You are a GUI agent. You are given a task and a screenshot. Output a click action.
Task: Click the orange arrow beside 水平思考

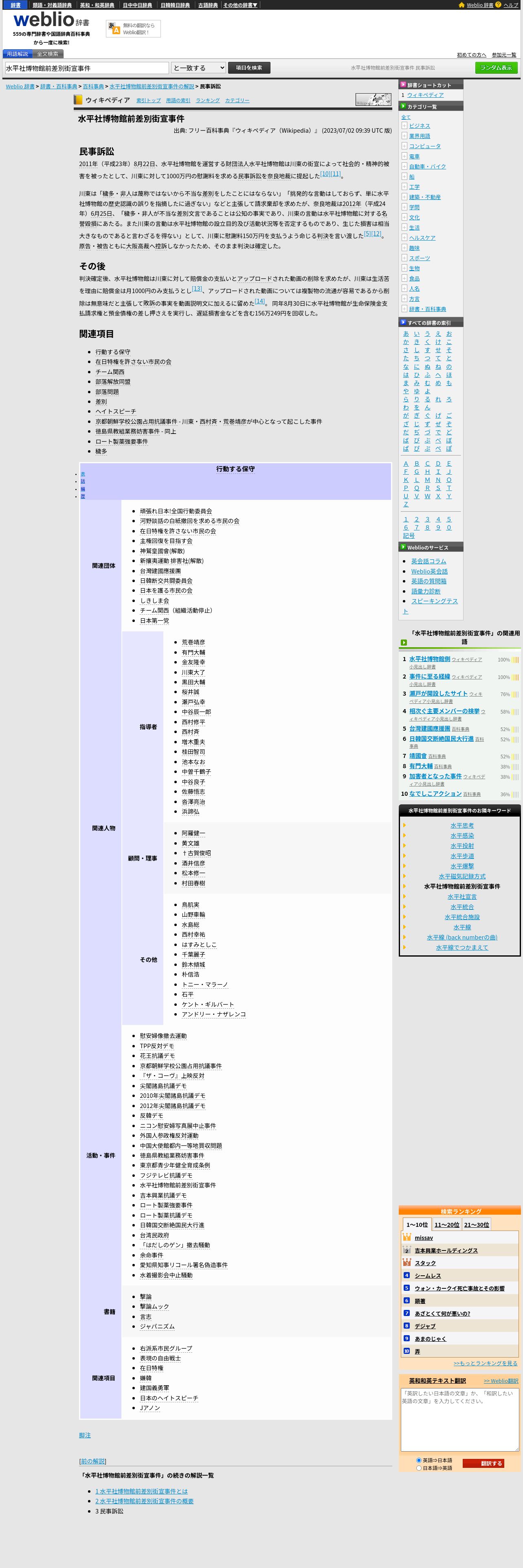point(404,826)
